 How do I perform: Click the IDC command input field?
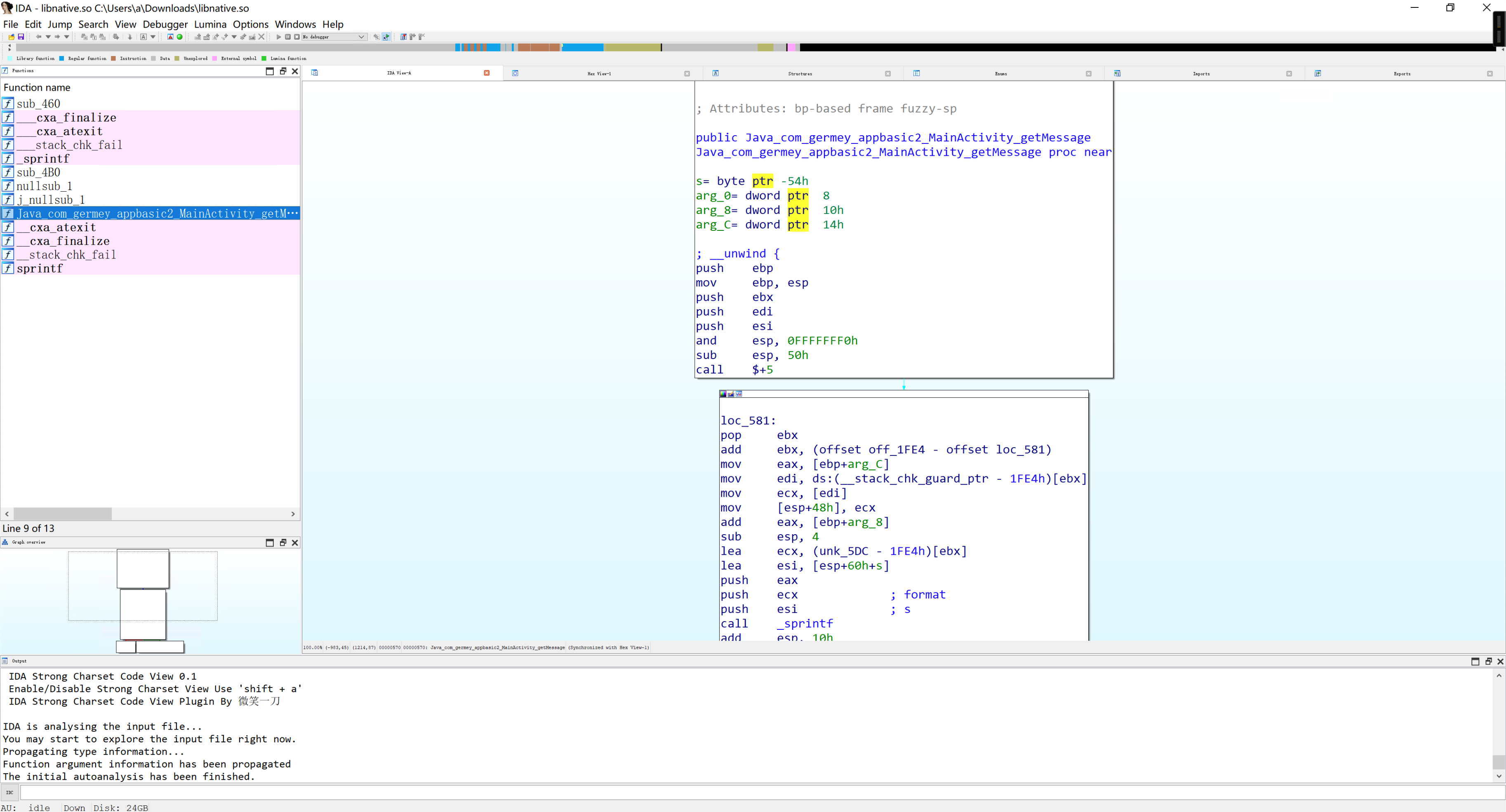[x=760, y=793]
